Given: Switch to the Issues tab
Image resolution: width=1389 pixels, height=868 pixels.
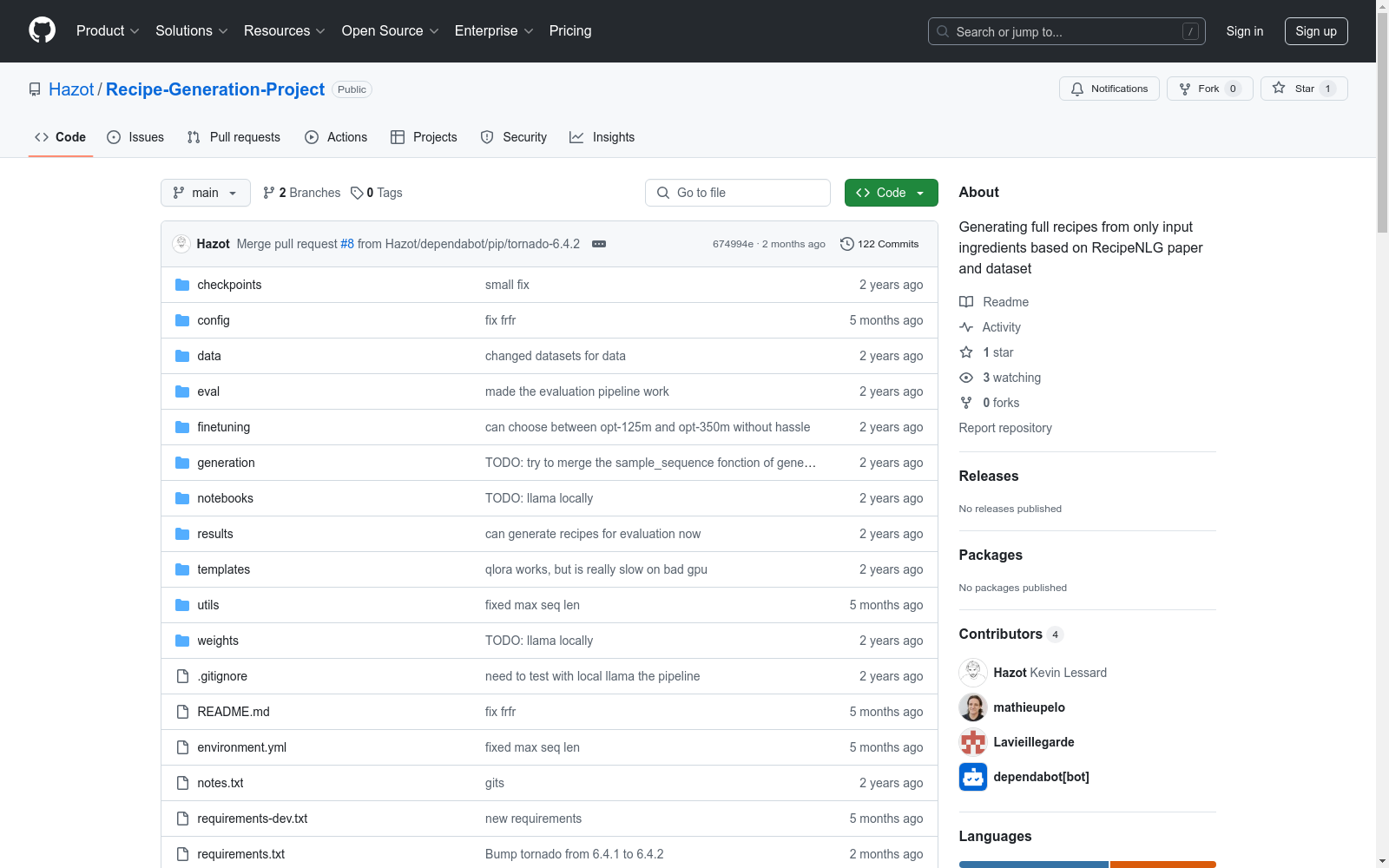Looking at the screenshot, I should tap(135, 137).
